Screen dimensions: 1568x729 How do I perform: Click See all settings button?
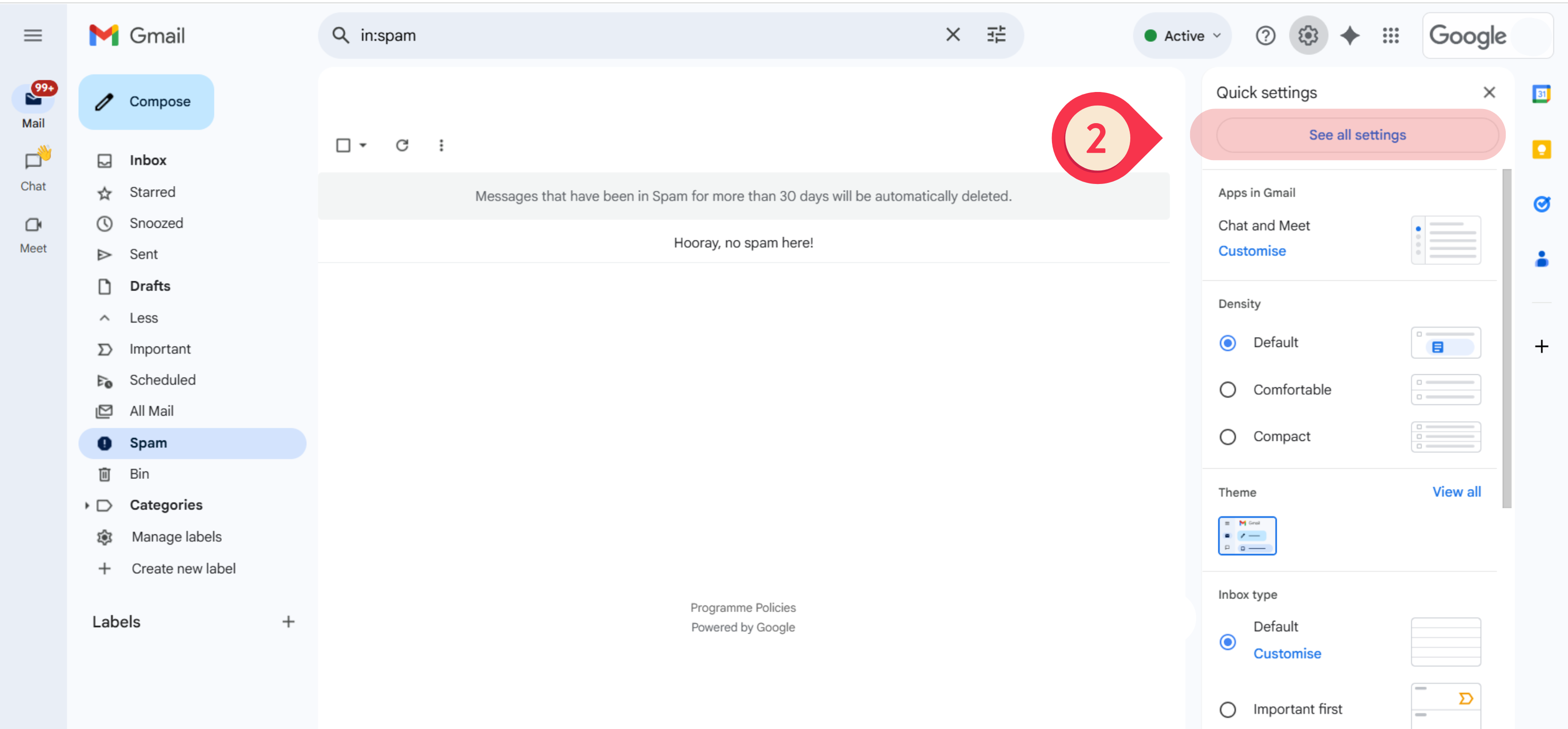pos(1357,135)
